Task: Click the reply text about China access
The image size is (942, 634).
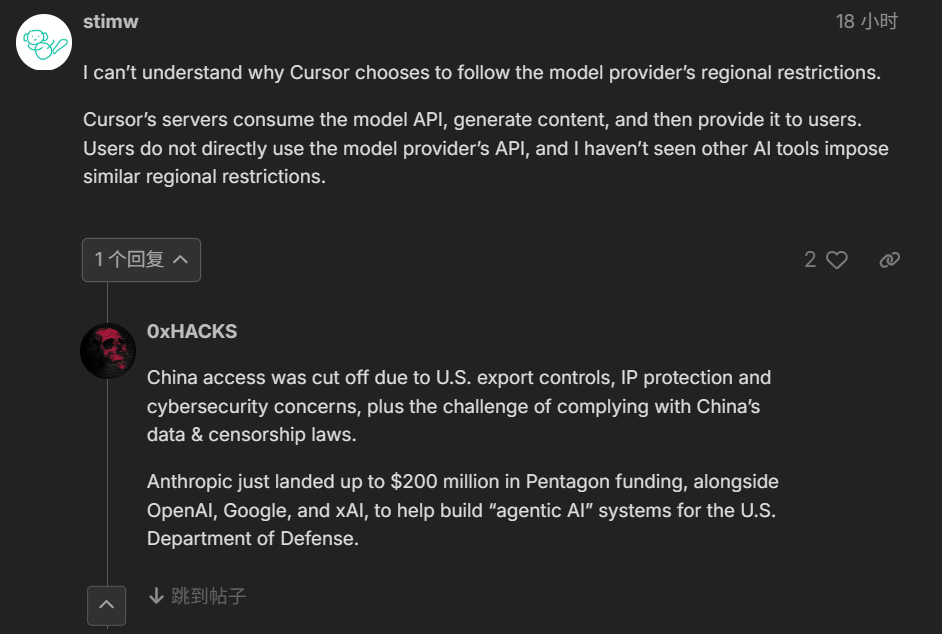Action: [459, 406]
